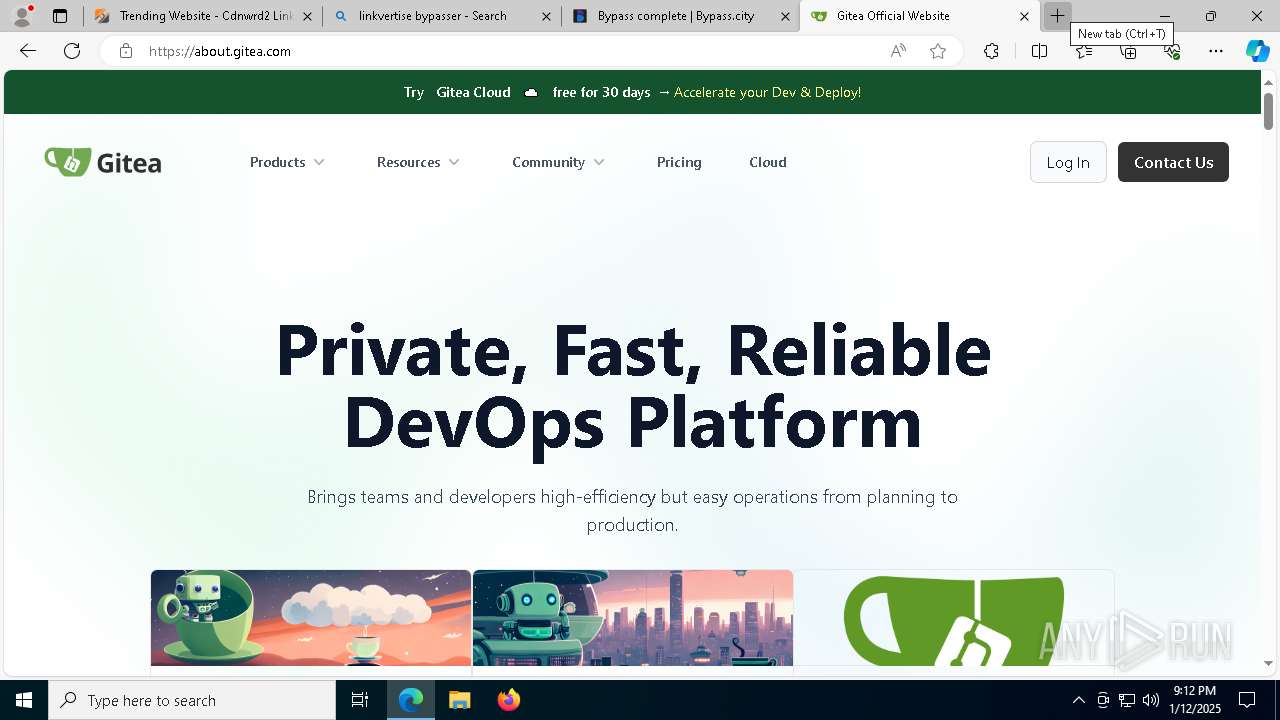Screen dimensions: 1280x720
Task: Open the robot in teacup thumbnail
Action: click(x=311, y=618)
